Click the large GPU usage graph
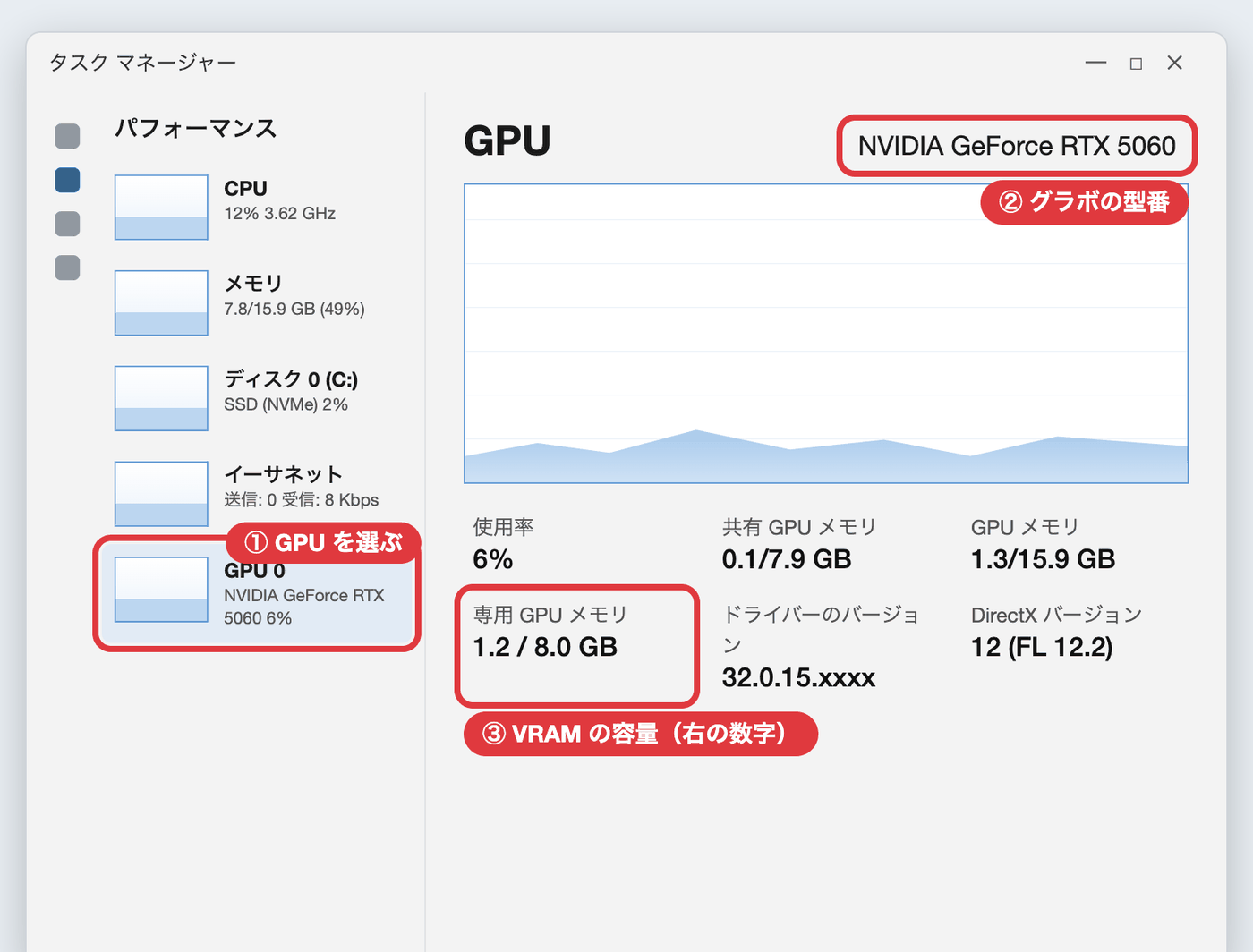The height and width of the screenshot is (952, 1253). point(826,334)
